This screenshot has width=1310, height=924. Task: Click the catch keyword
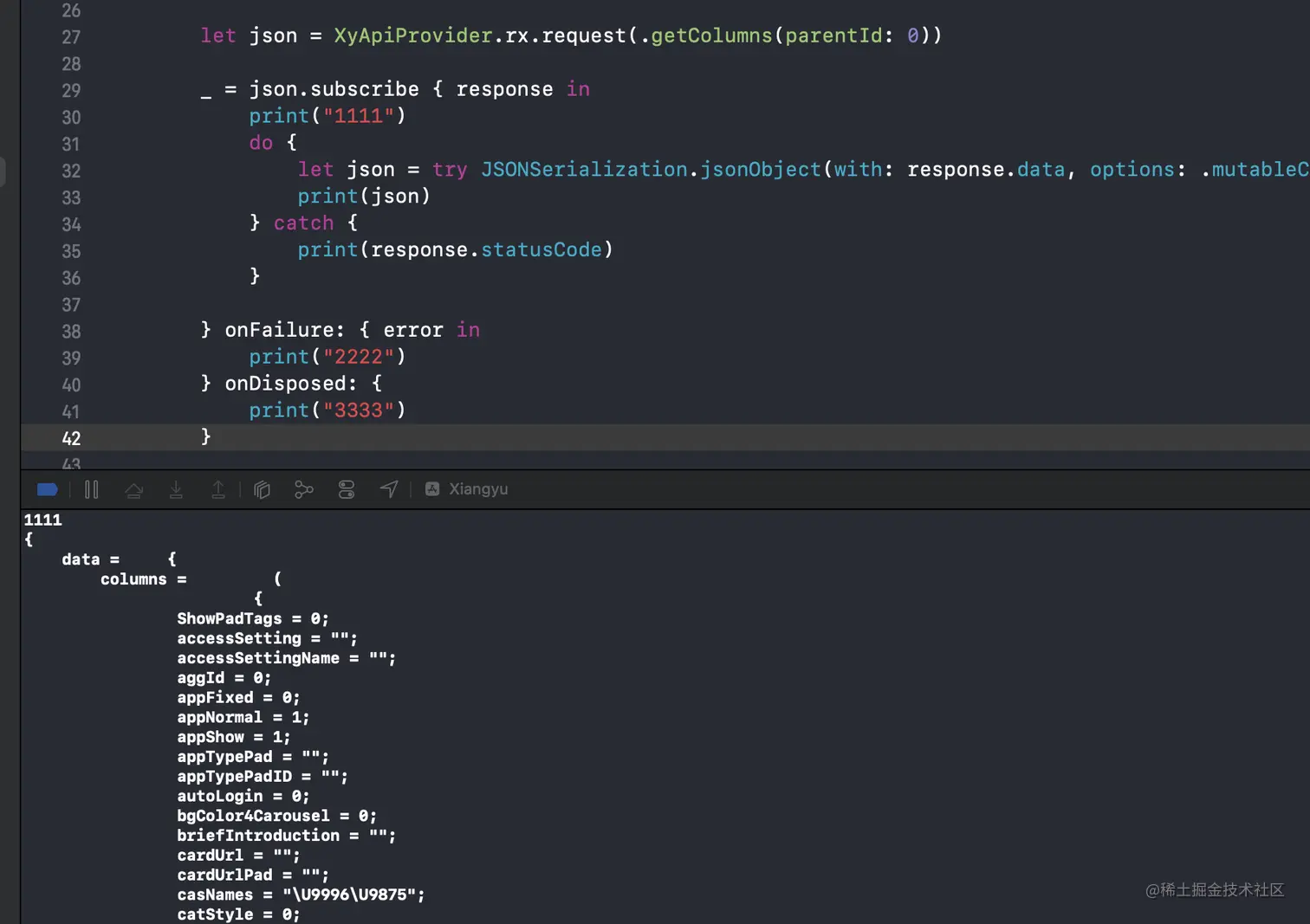(x=303, y=223)
